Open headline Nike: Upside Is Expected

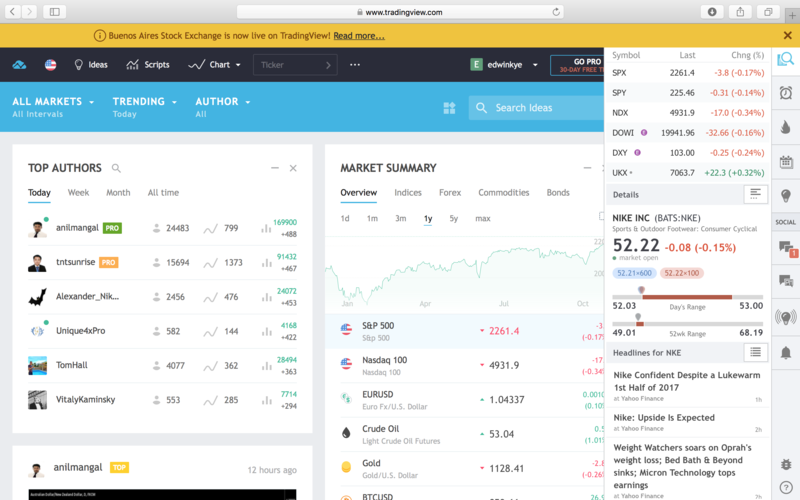[x=664, y=417]
